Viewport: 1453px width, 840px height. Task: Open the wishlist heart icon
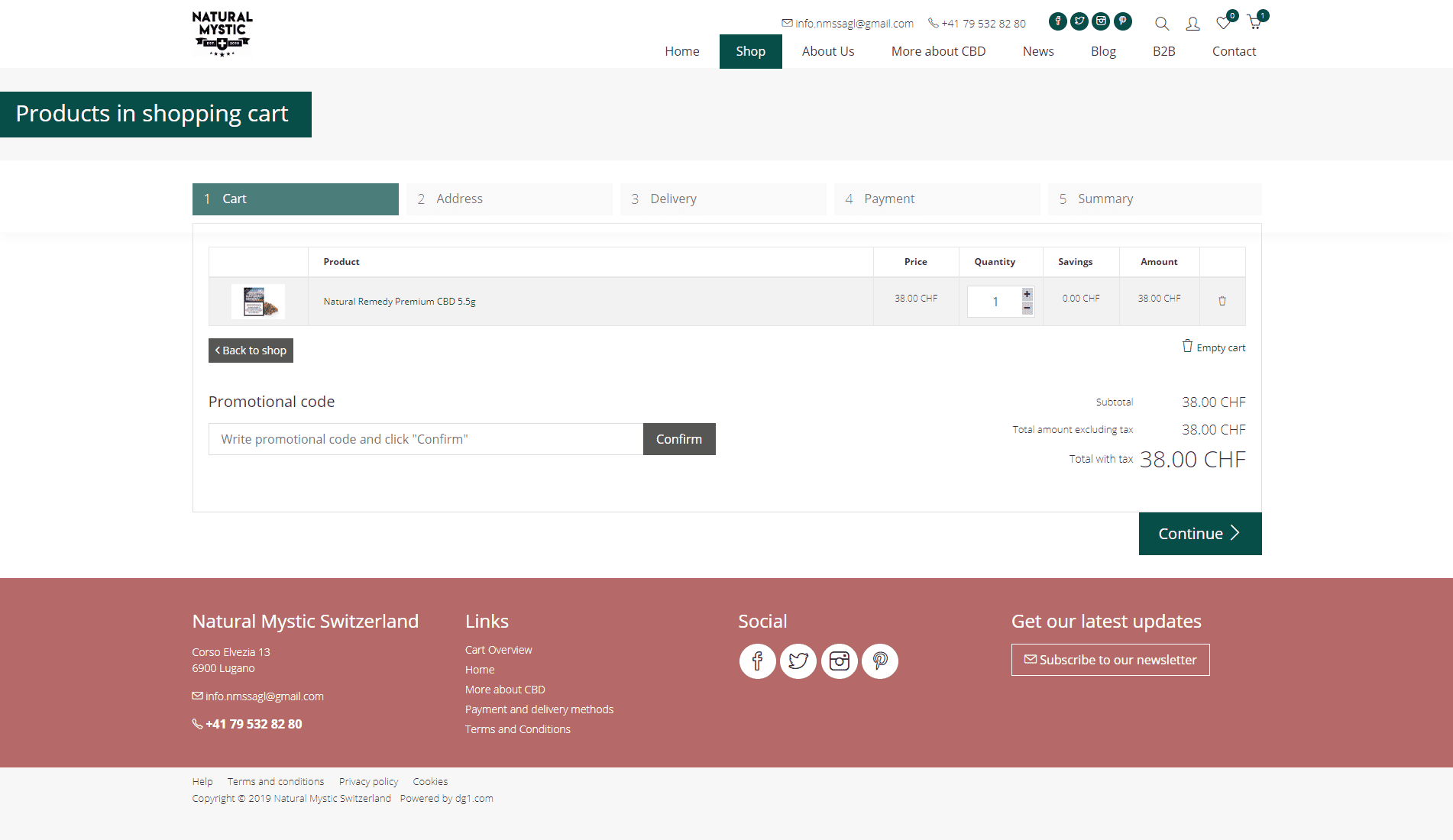(1224, 23)
